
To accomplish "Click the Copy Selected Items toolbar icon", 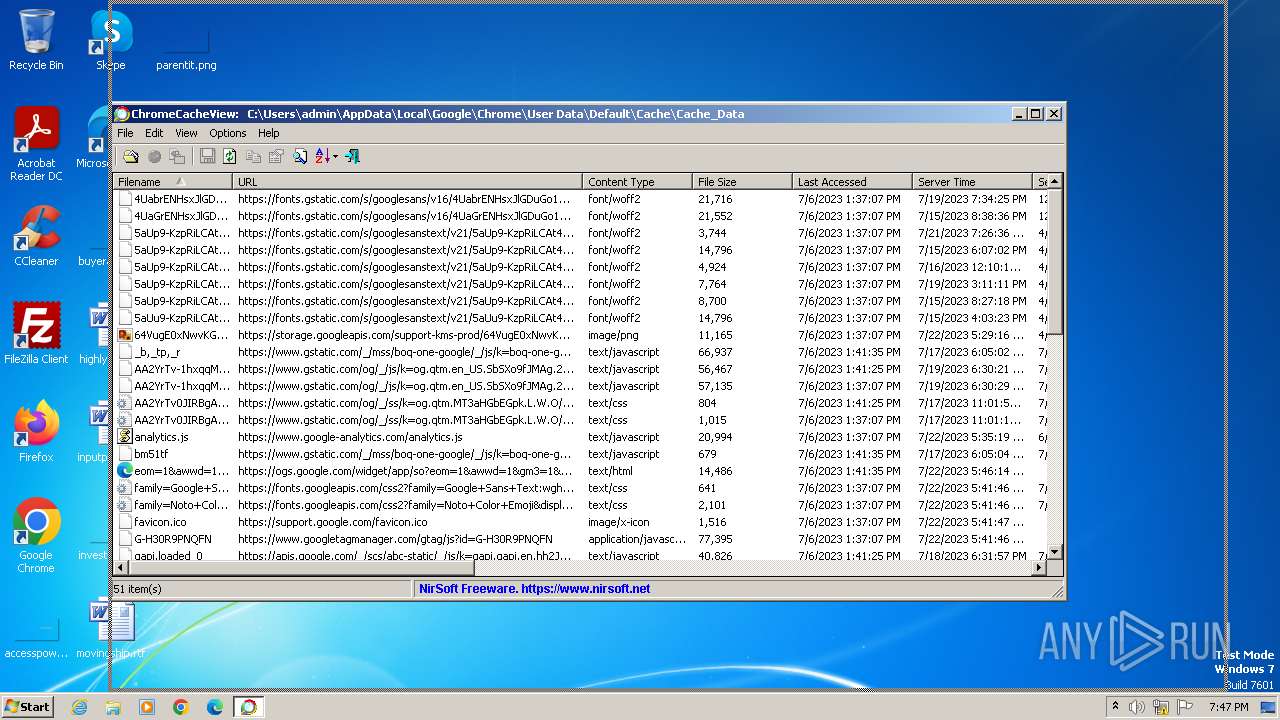I will 253,156.
